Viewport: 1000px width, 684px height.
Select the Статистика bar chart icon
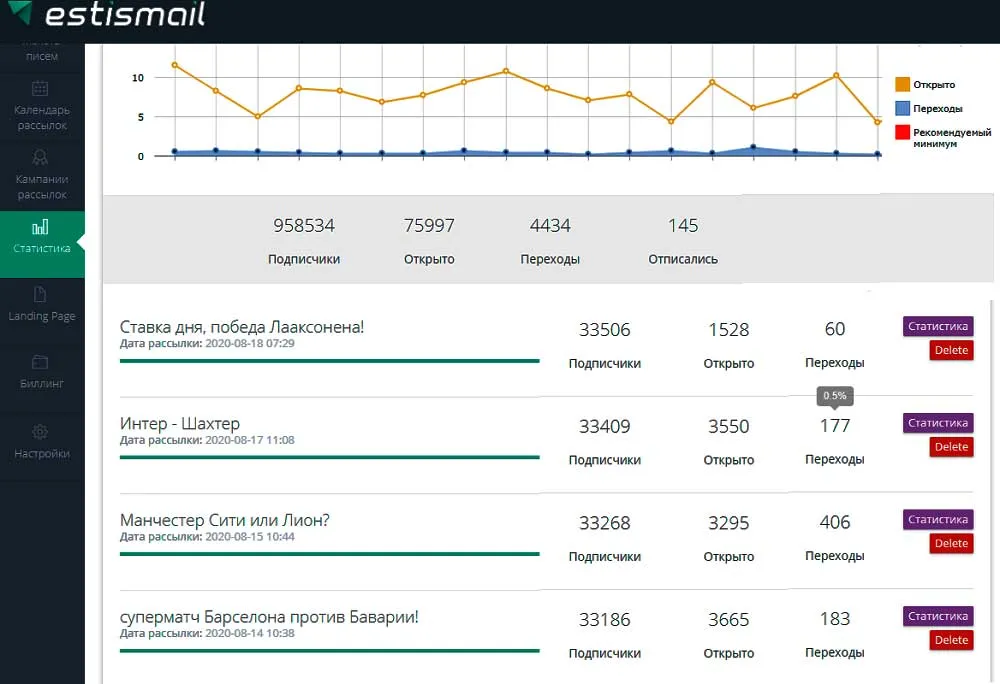pos(40,227)
